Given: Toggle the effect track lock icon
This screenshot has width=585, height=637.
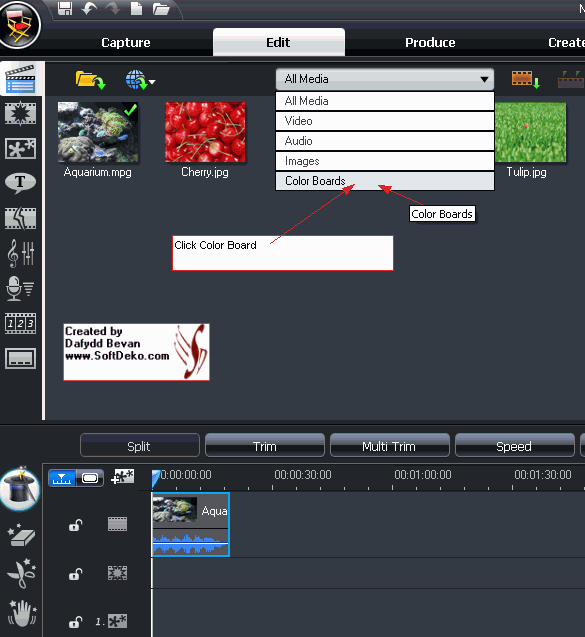Looking at the screenshot, I should (76, 574).
